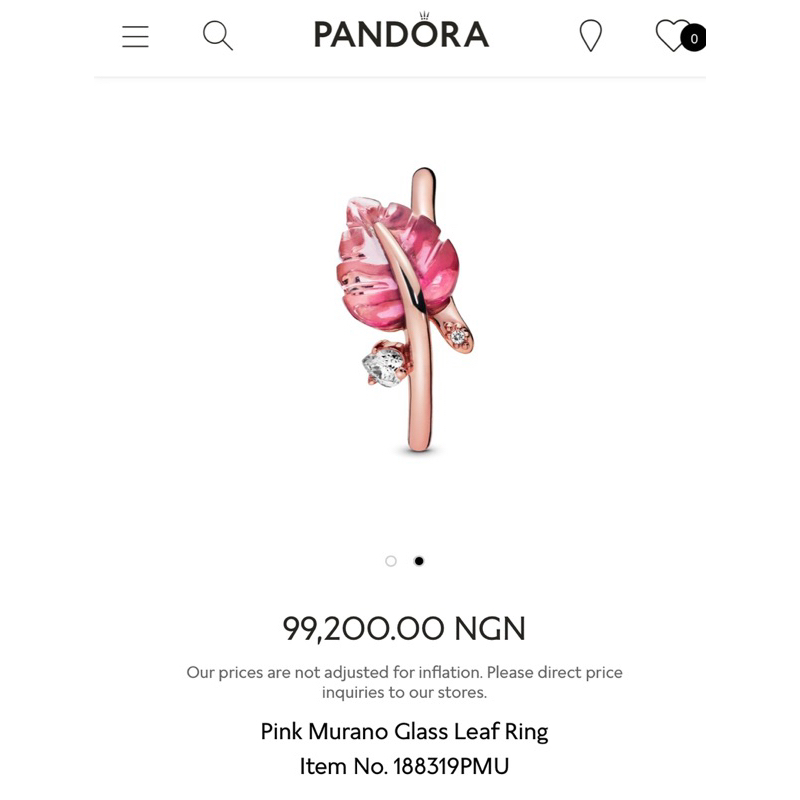
Task: Click the header divider below the navigation bar
Action: 400,76
